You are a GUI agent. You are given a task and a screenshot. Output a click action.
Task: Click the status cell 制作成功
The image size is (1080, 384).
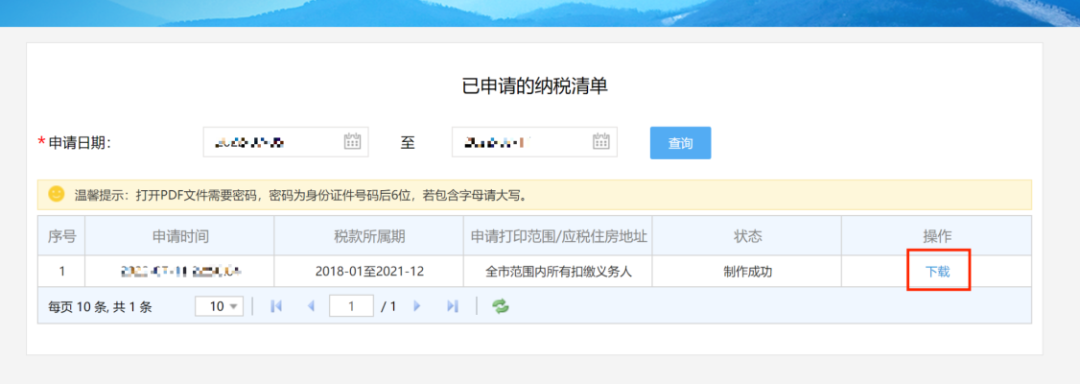747,271
